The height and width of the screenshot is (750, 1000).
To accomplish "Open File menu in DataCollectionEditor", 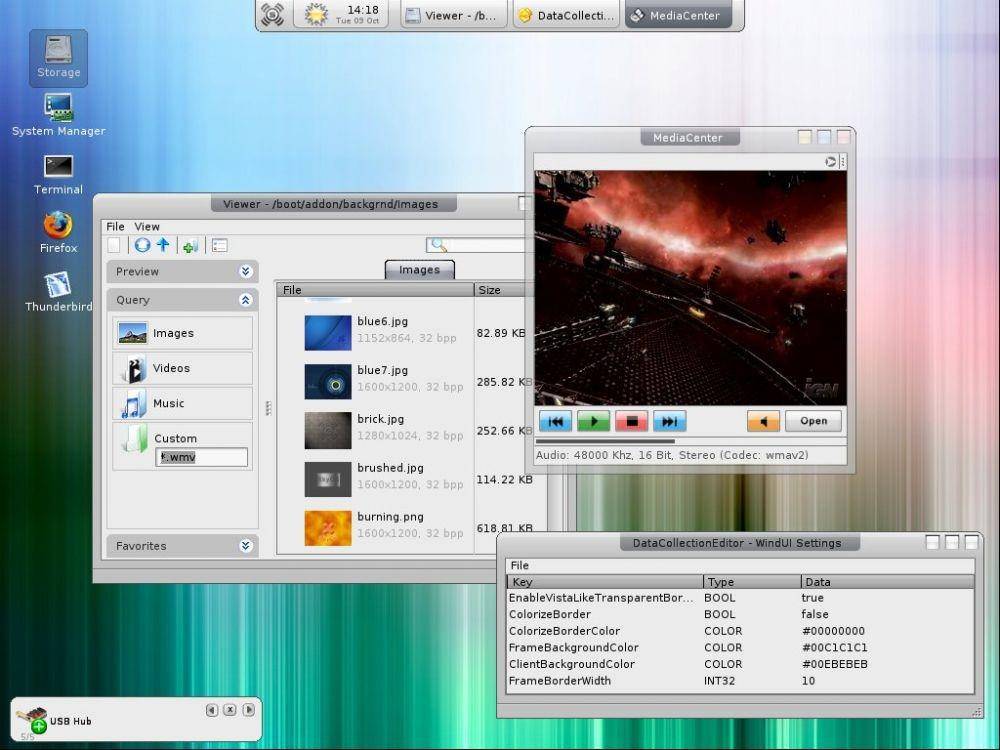I will point(520,565).
